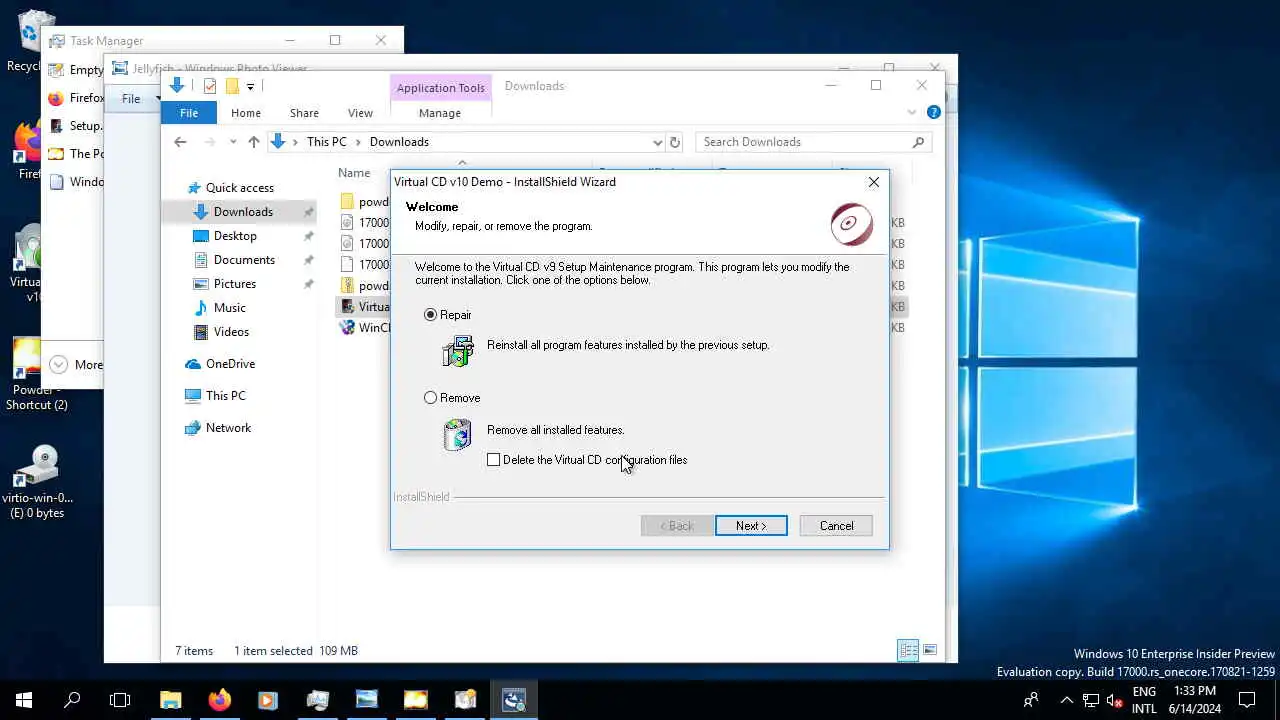Close the InstallShield Wizard dialog

pyautogui.click(x=874, y=182)
